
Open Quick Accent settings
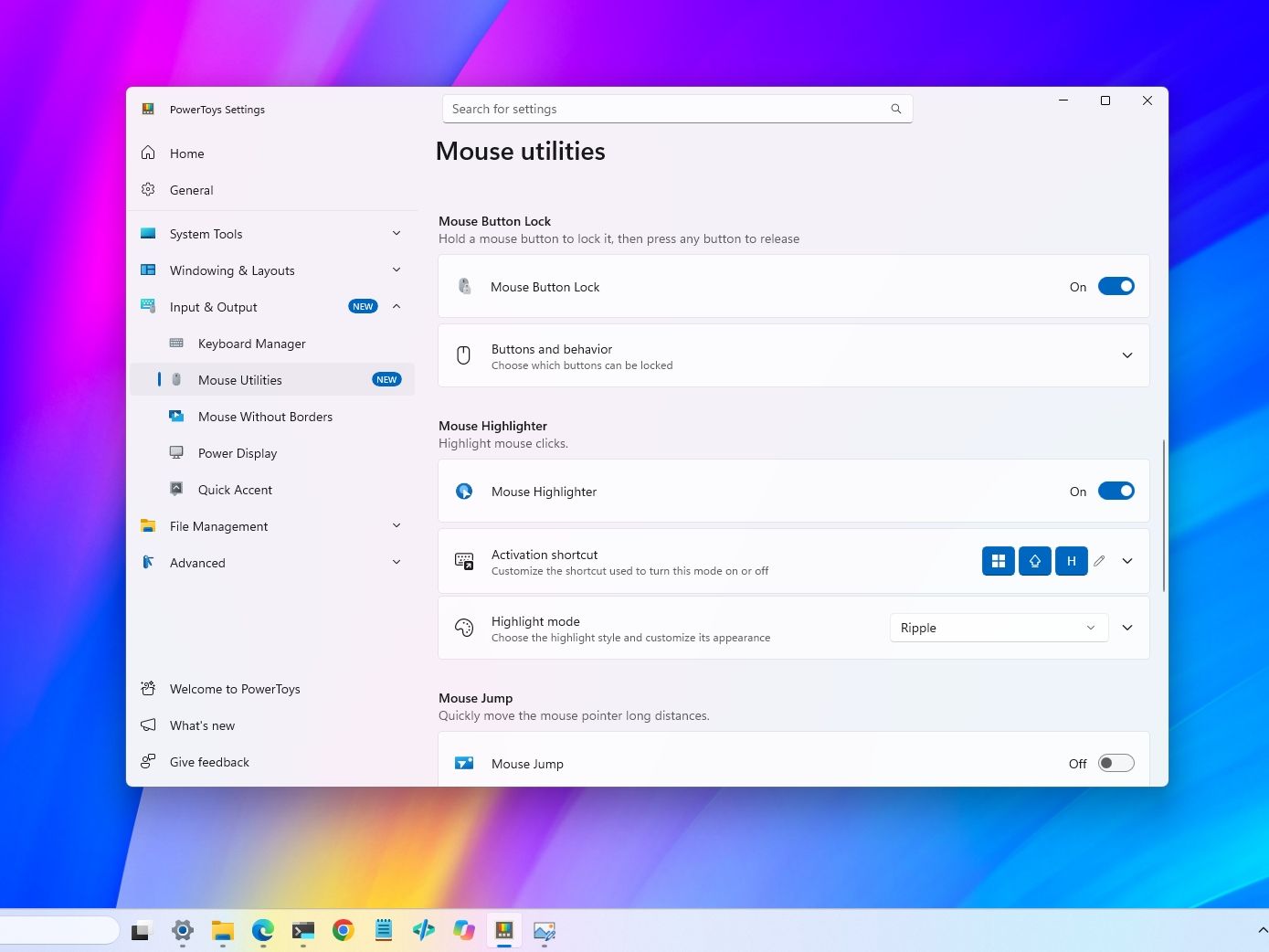tap(271, 490)
